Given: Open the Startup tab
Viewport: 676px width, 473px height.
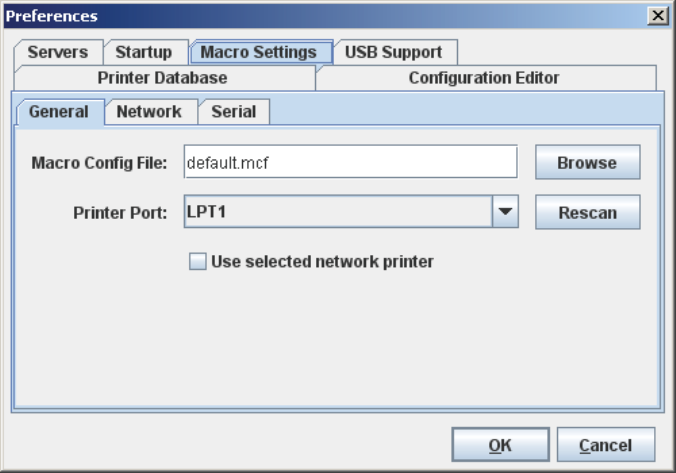Looking at the screenshot, I should [143, 53].
